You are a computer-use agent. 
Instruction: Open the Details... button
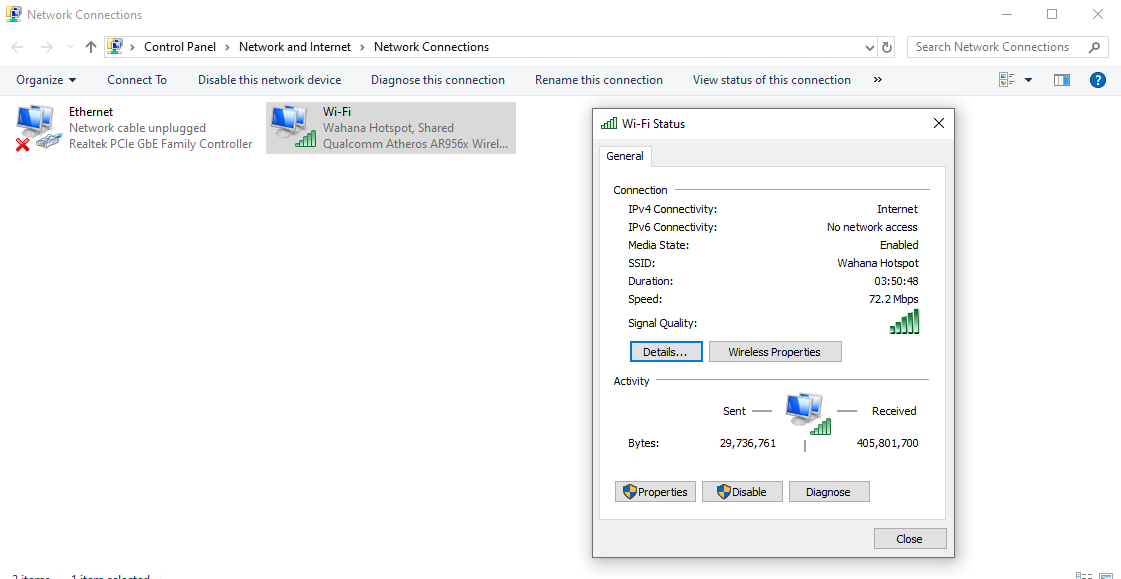click(665, 352)
